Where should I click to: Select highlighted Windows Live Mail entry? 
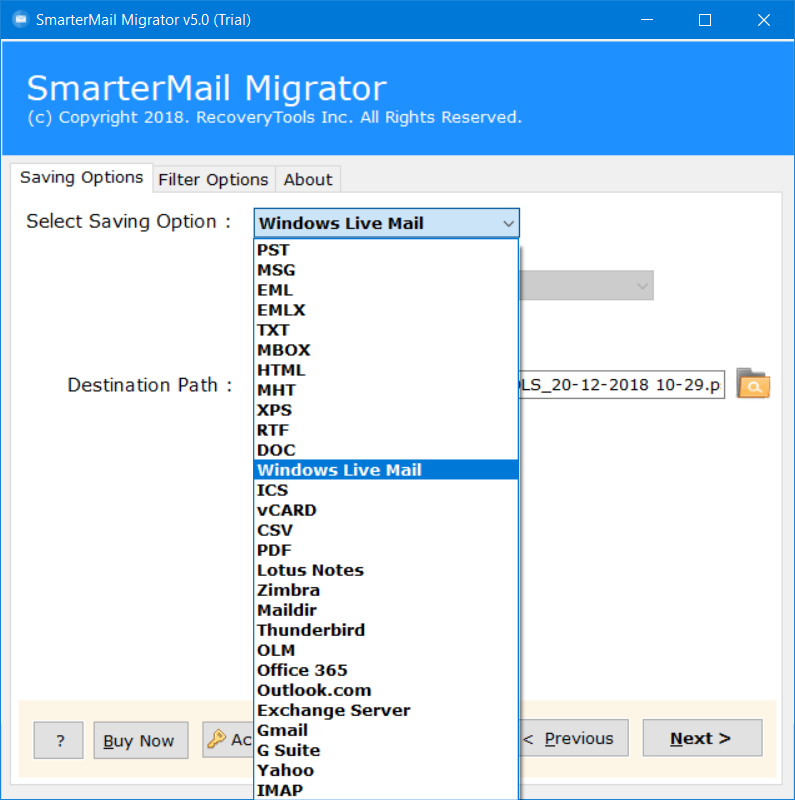386,470
